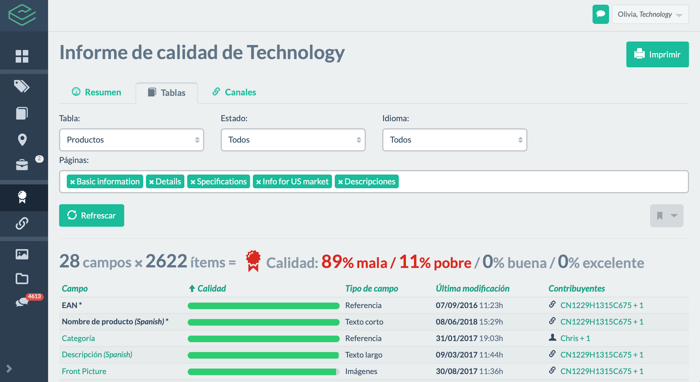Open the products tags icon in sidebar
The width and height of the screenshot is (700, 382).
(21, 86)
